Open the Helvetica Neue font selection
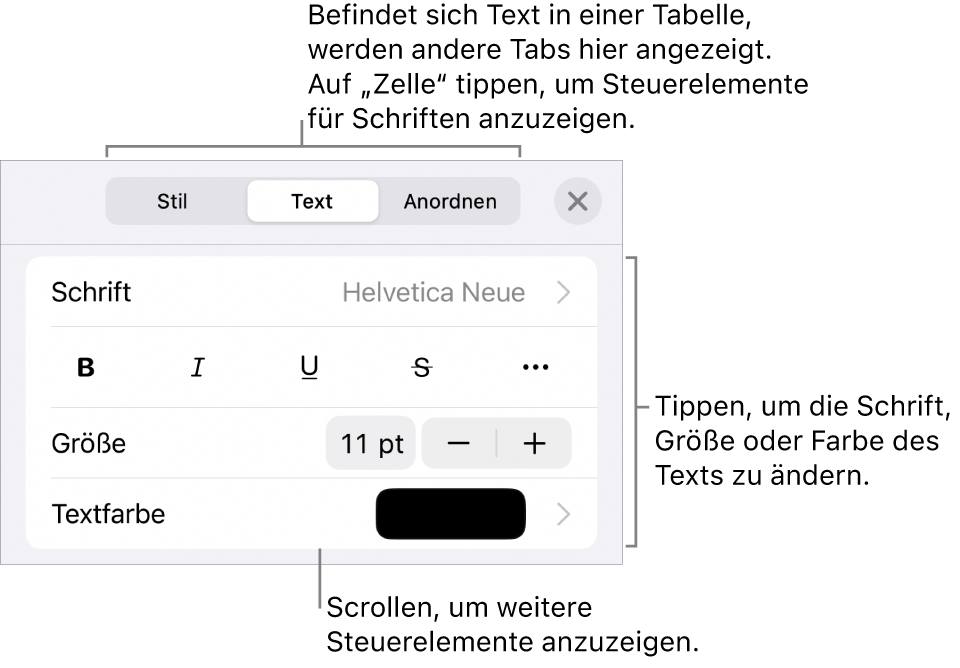 click(x=433, y=292)
